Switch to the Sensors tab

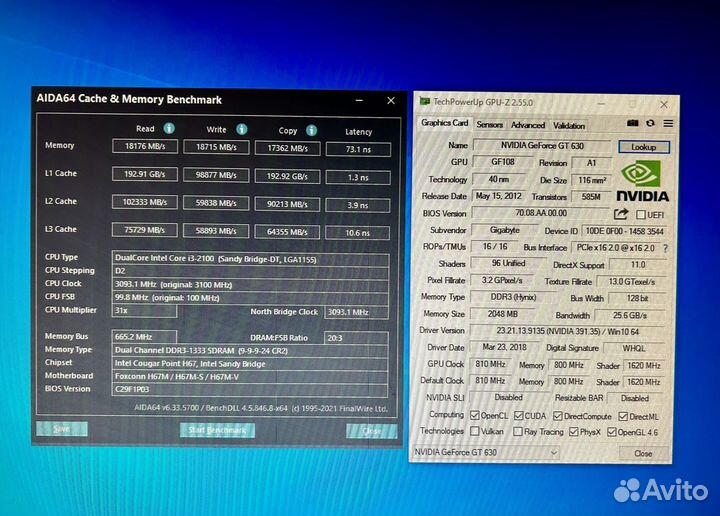point(489,124)
